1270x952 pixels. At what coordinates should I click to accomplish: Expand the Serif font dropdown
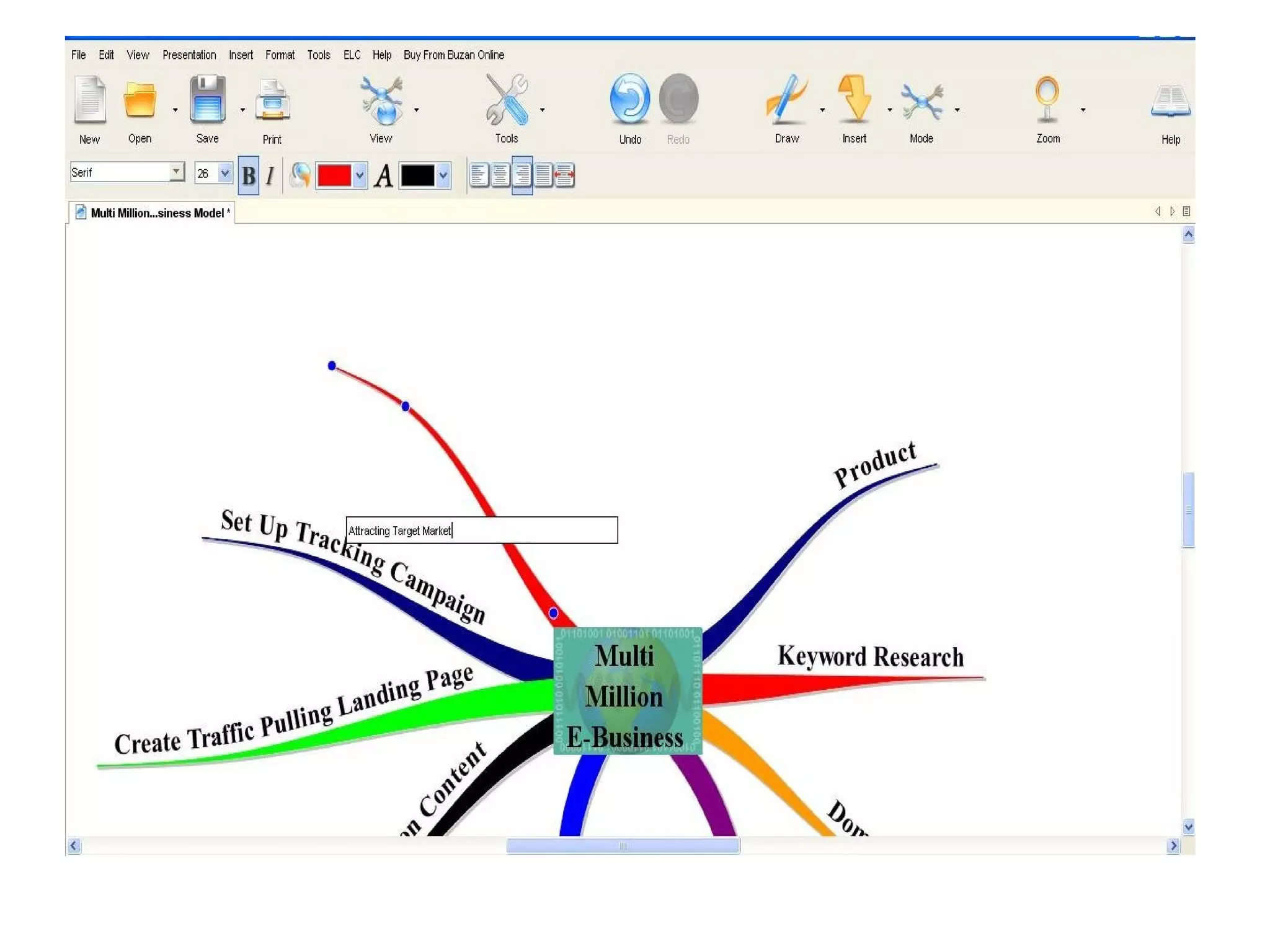click(x=177, y=172)
